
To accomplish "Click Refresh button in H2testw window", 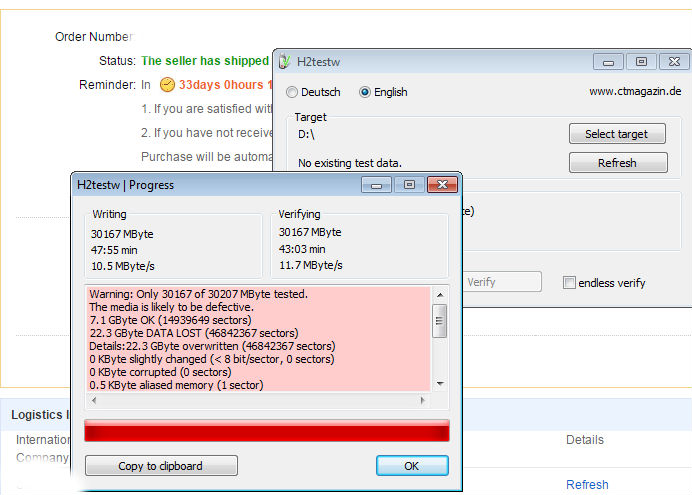I will (x=618, y=163).
